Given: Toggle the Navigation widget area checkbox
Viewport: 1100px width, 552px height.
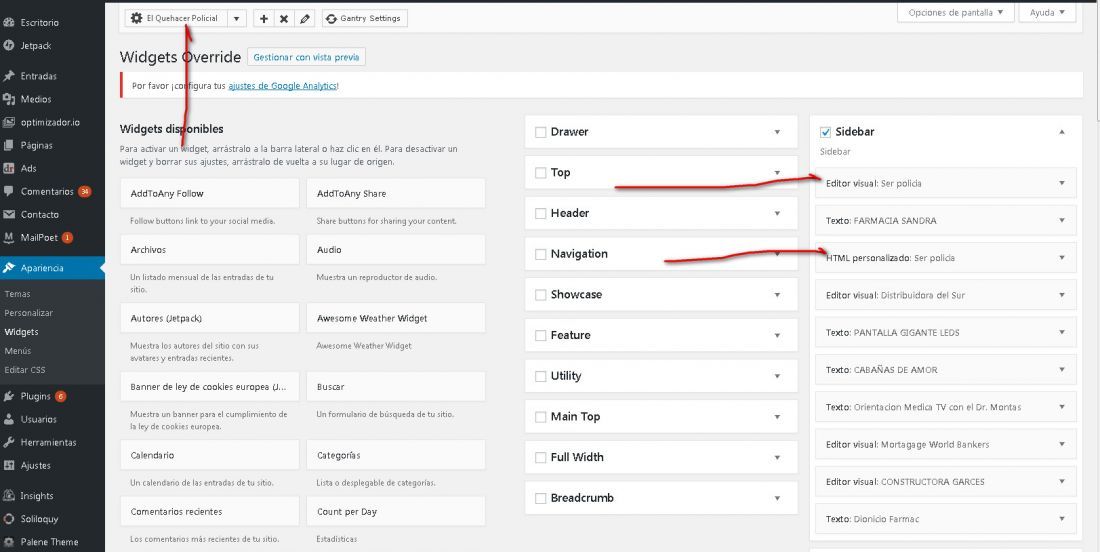Looking at the screenshot, I should coord(540,255).
